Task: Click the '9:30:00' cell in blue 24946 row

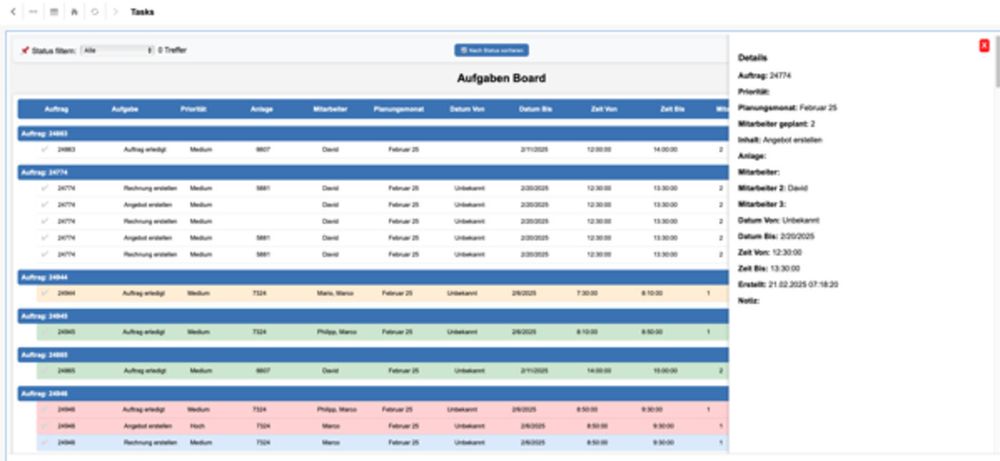Action: tap(663, 442)
